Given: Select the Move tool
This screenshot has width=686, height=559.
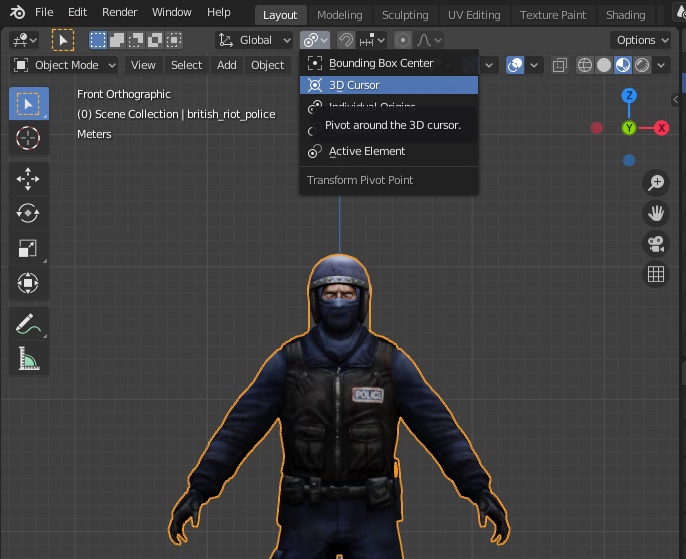Looking at the screenshot, I should click(28, 179).
